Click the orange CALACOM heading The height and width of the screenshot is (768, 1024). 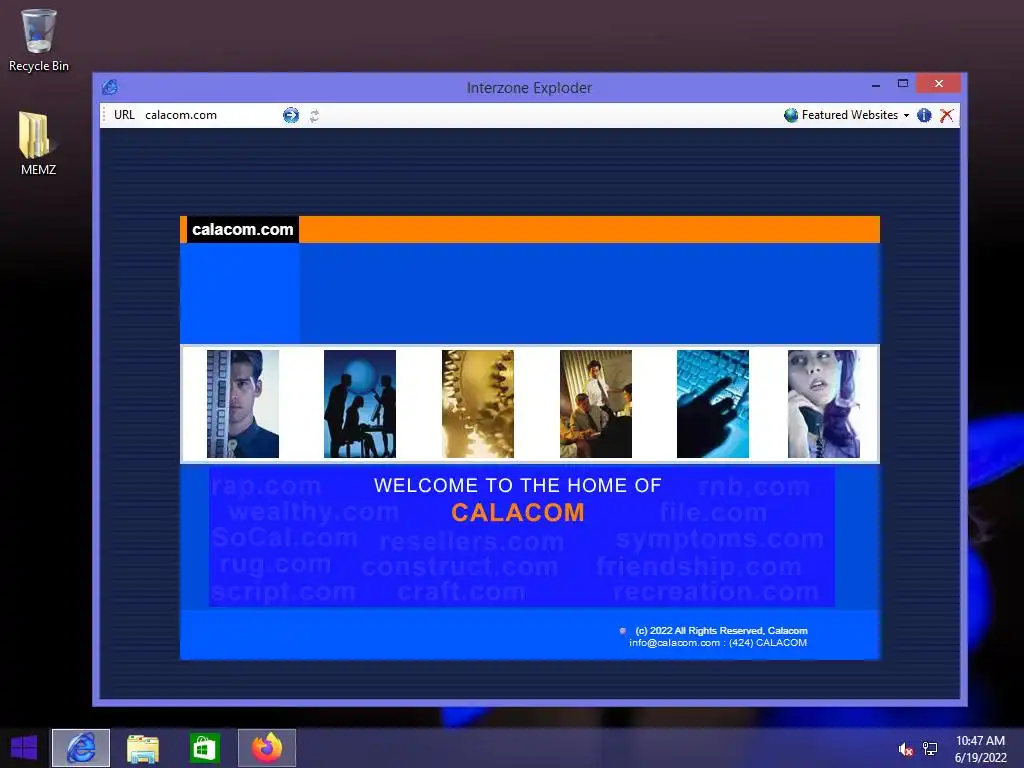click(518, 513)
